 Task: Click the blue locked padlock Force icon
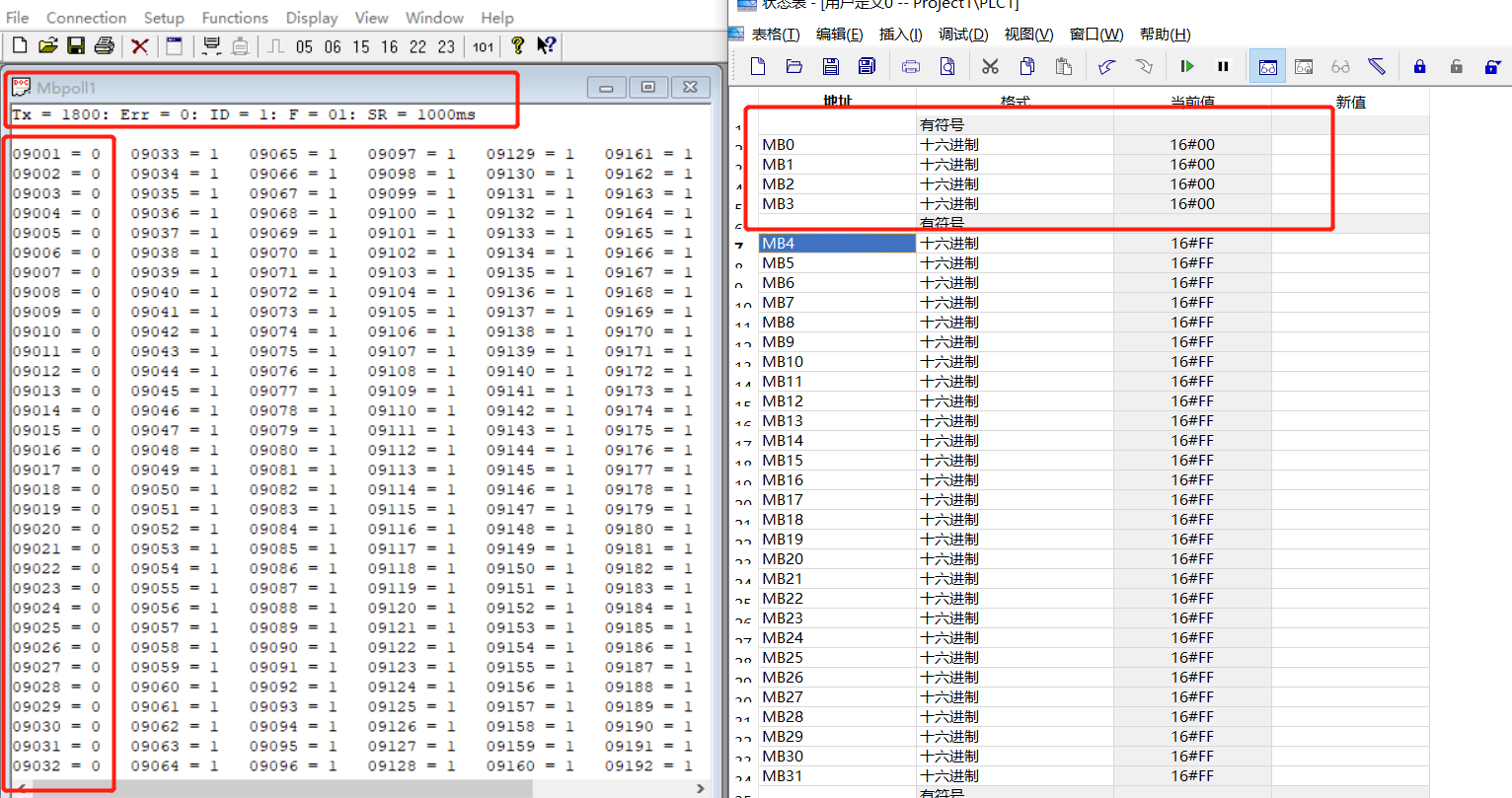tap(1420, 66)
